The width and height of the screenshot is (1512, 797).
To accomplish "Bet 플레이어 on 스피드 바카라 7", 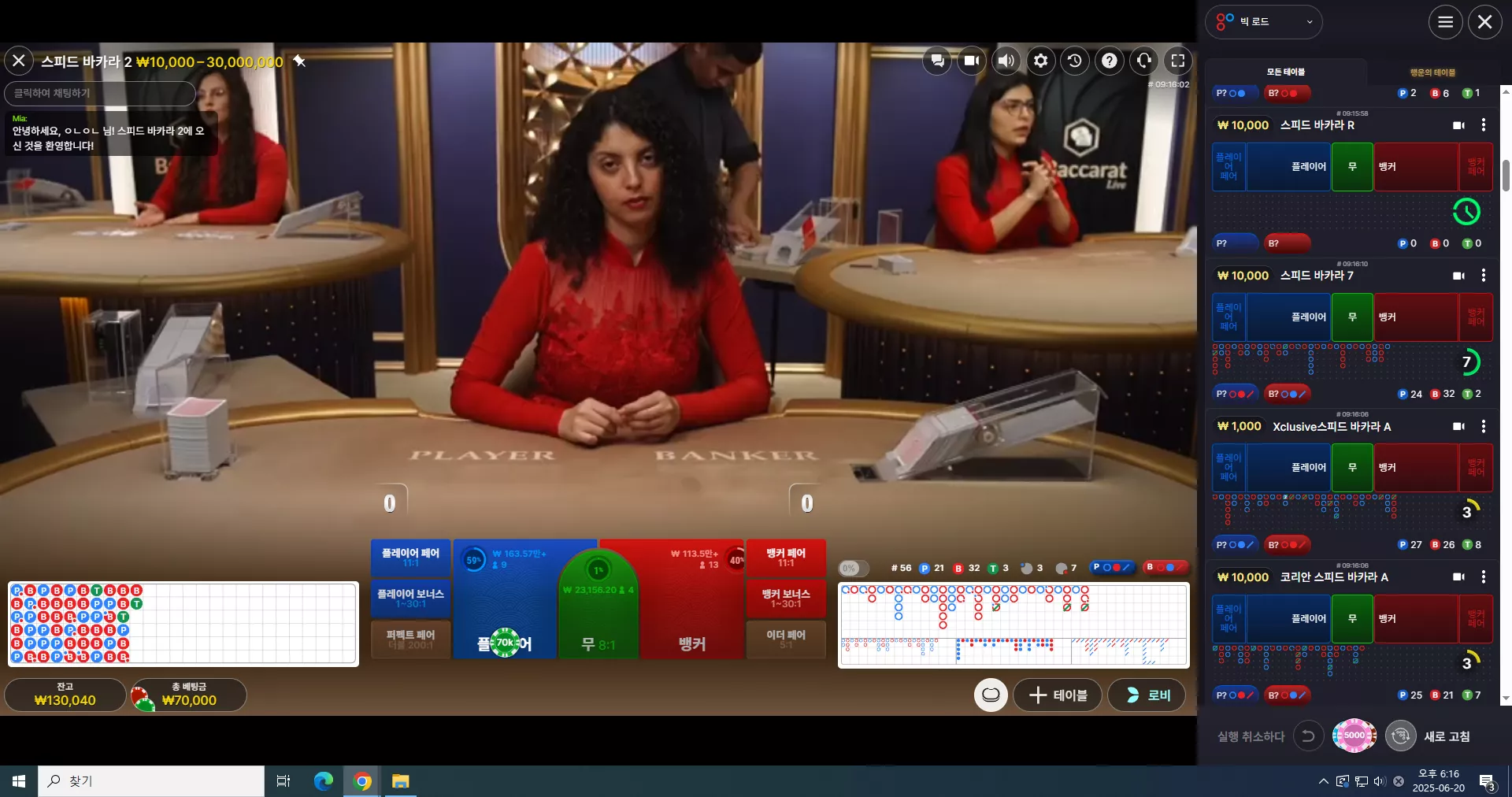I will (x=1289, y=317).
